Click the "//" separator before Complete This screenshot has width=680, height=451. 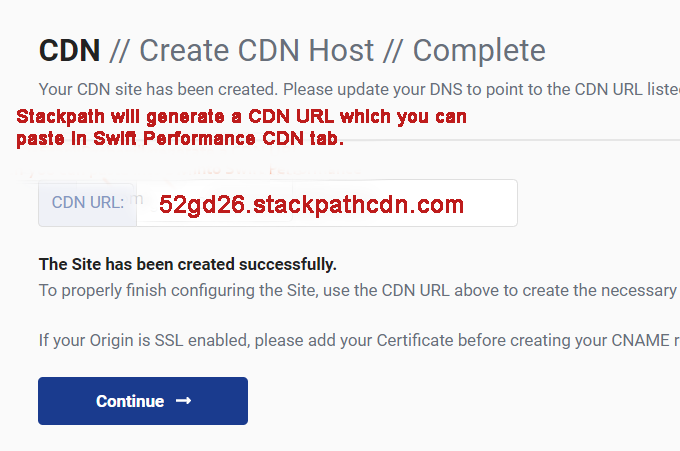point(393,51)
